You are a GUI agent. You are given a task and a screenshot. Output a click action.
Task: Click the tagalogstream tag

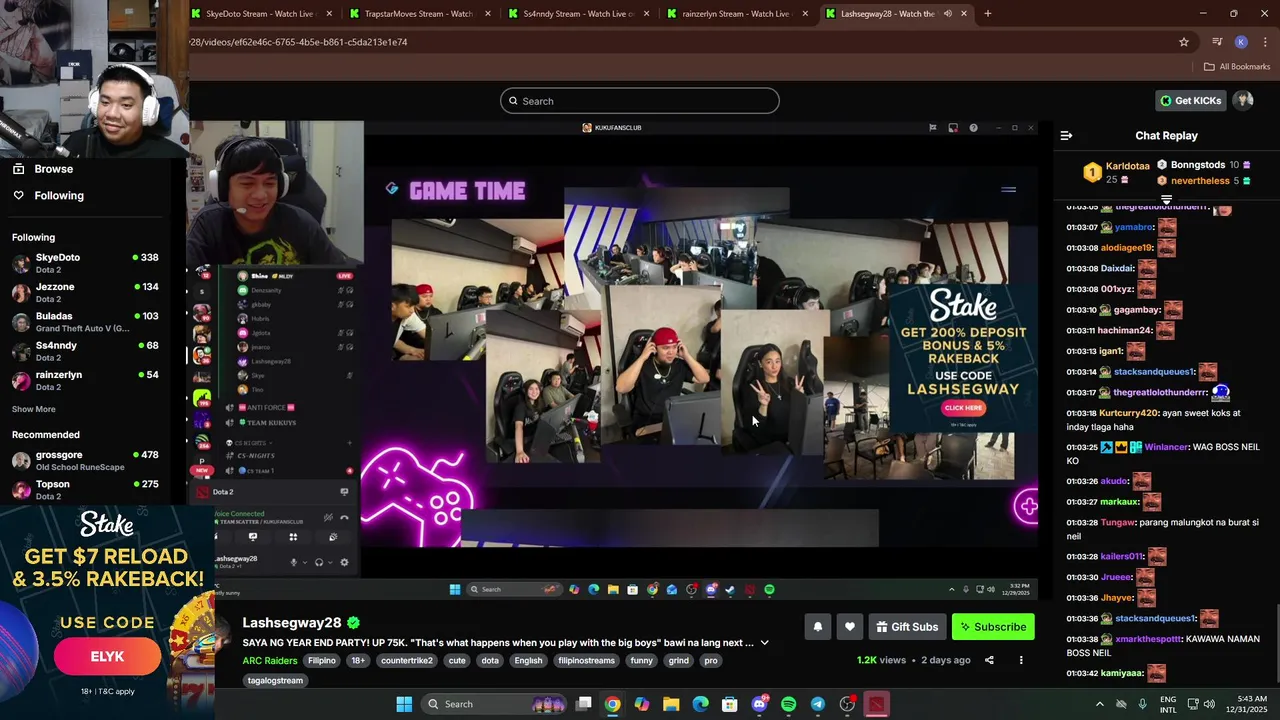pos(275,681)
